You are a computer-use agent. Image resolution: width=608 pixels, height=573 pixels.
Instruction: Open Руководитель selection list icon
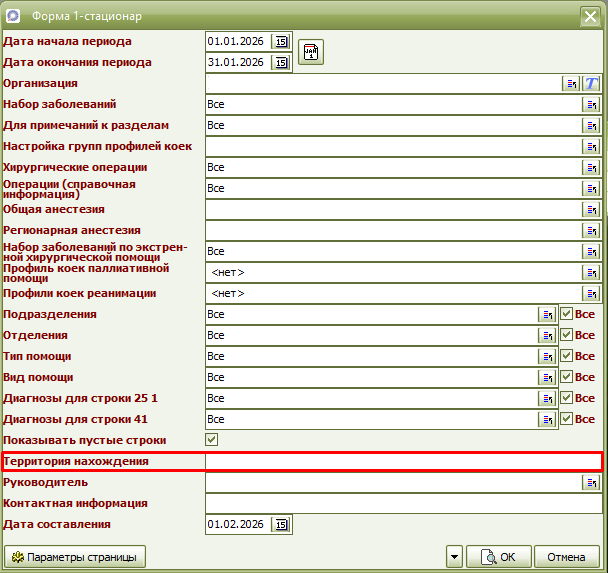591,483
